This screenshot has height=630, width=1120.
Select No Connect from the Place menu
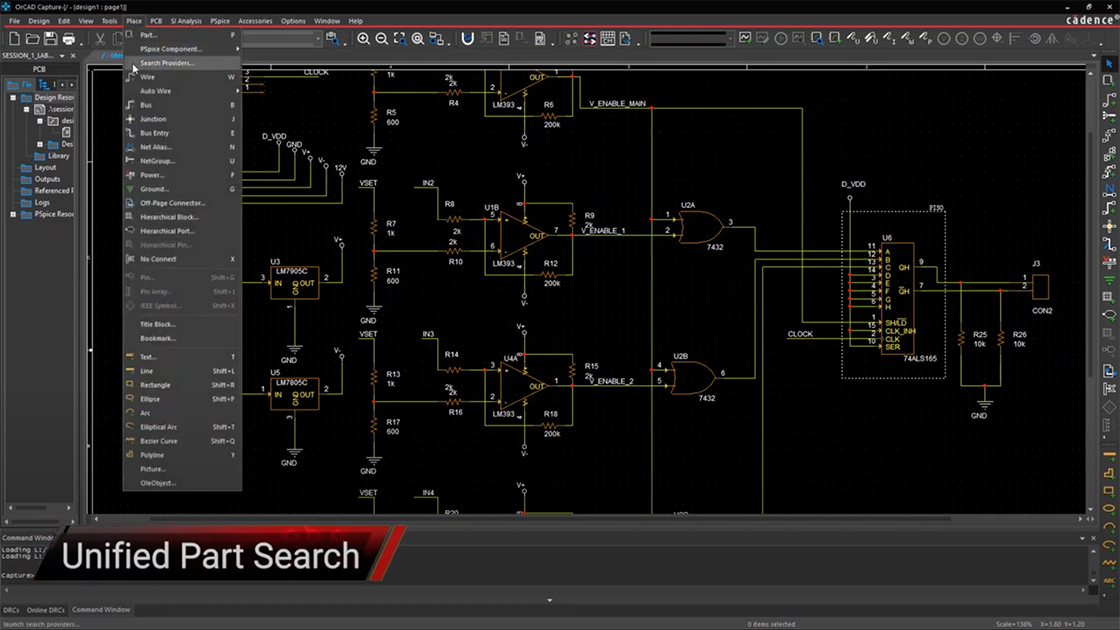point(182,259)
